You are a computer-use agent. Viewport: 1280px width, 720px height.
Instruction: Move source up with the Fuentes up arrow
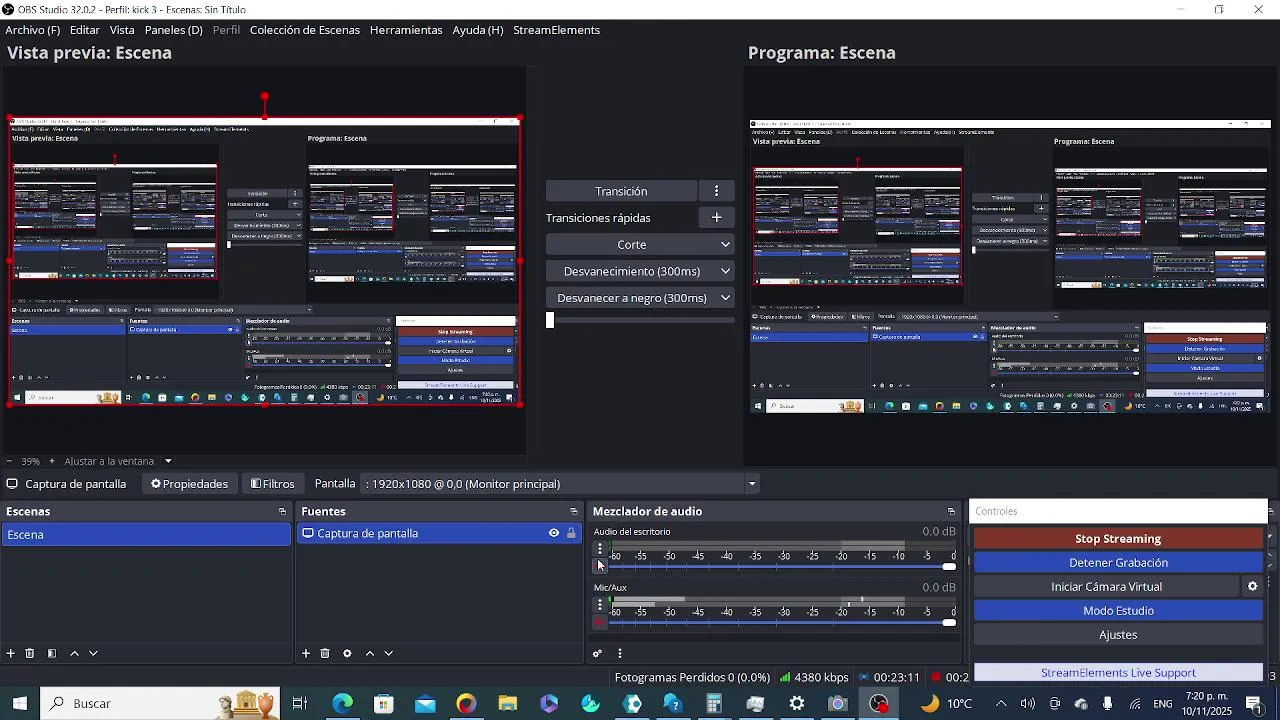pyautogui.click(x=370, y=653)
